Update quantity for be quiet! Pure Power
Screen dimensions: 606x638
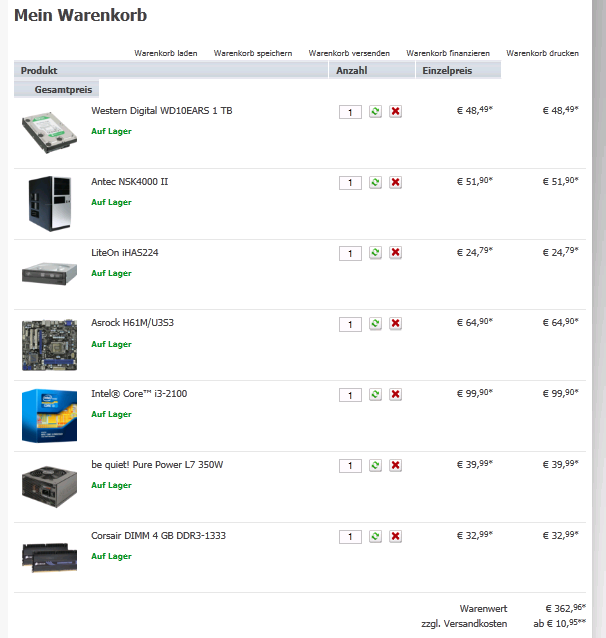(375, 465)
